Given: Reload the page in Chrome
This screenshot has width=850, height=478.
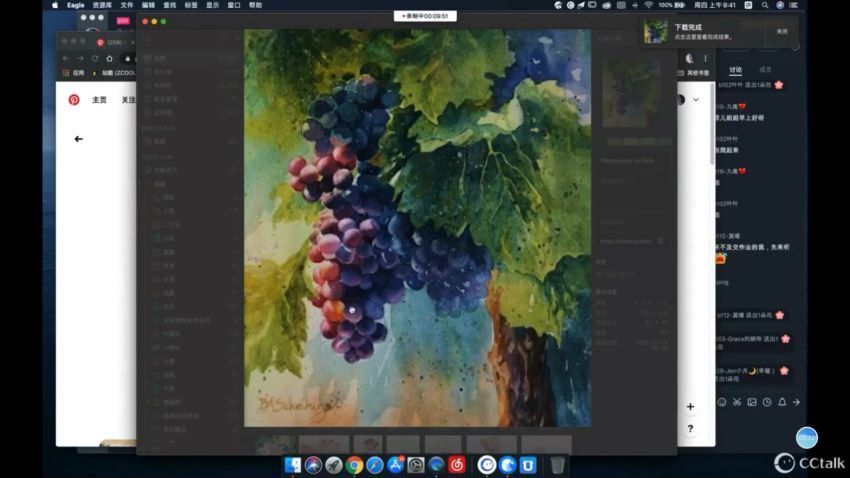Looking at the screenshot, I should [x=95, y=59].
